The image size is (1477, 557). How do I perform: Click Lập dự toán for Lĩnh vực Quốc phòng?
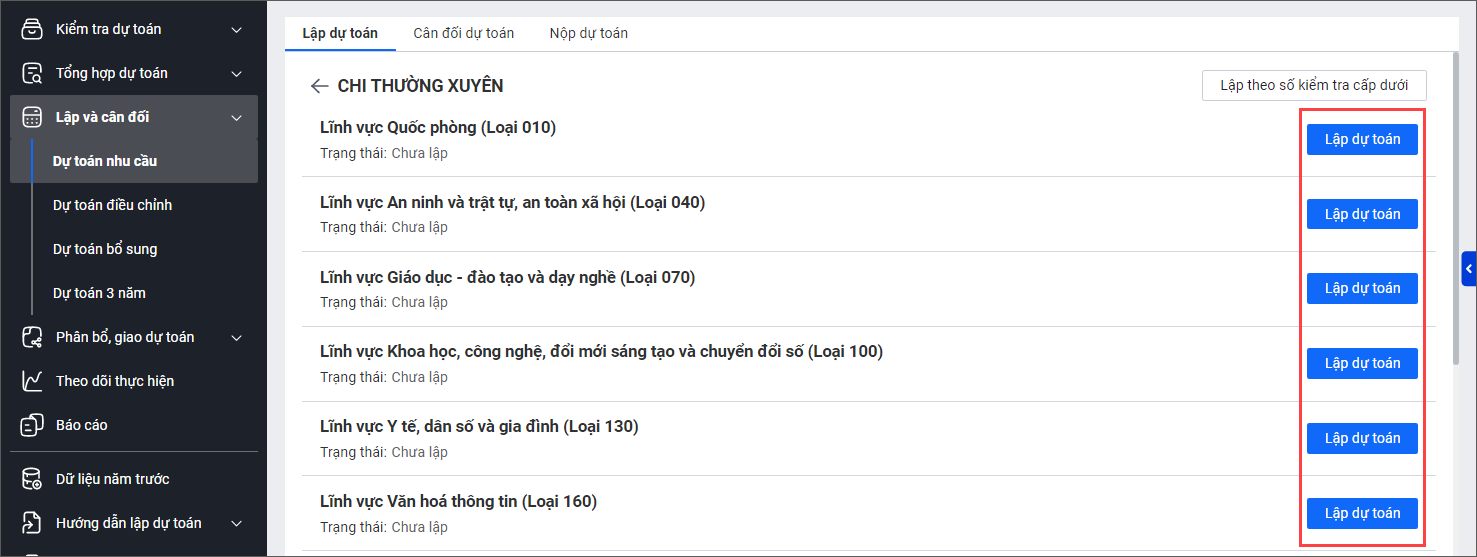(x=1361, y=139)
